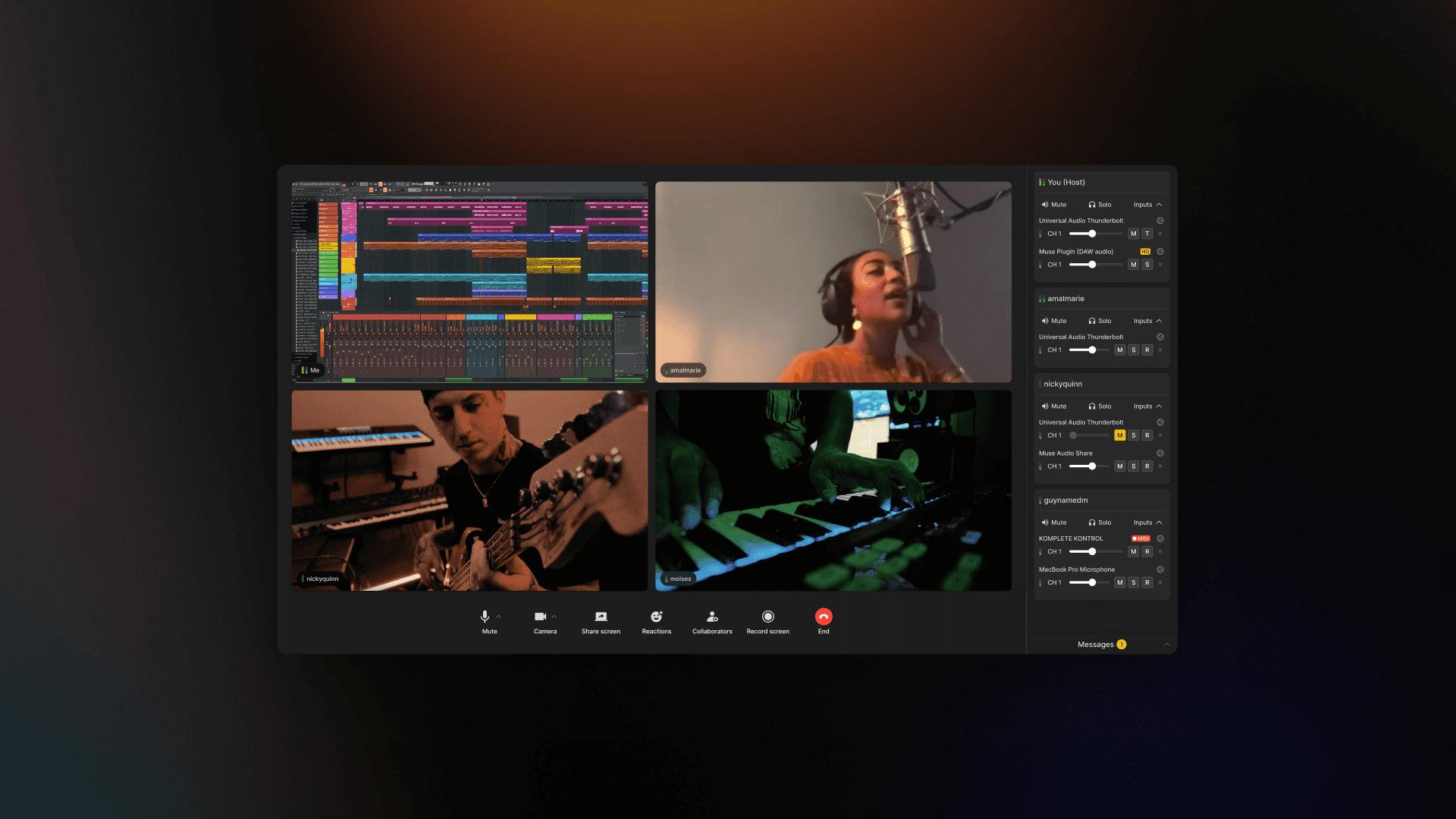
Task: Click the Camera icon in bottom toolbar
Action: (x=540, y=617)
